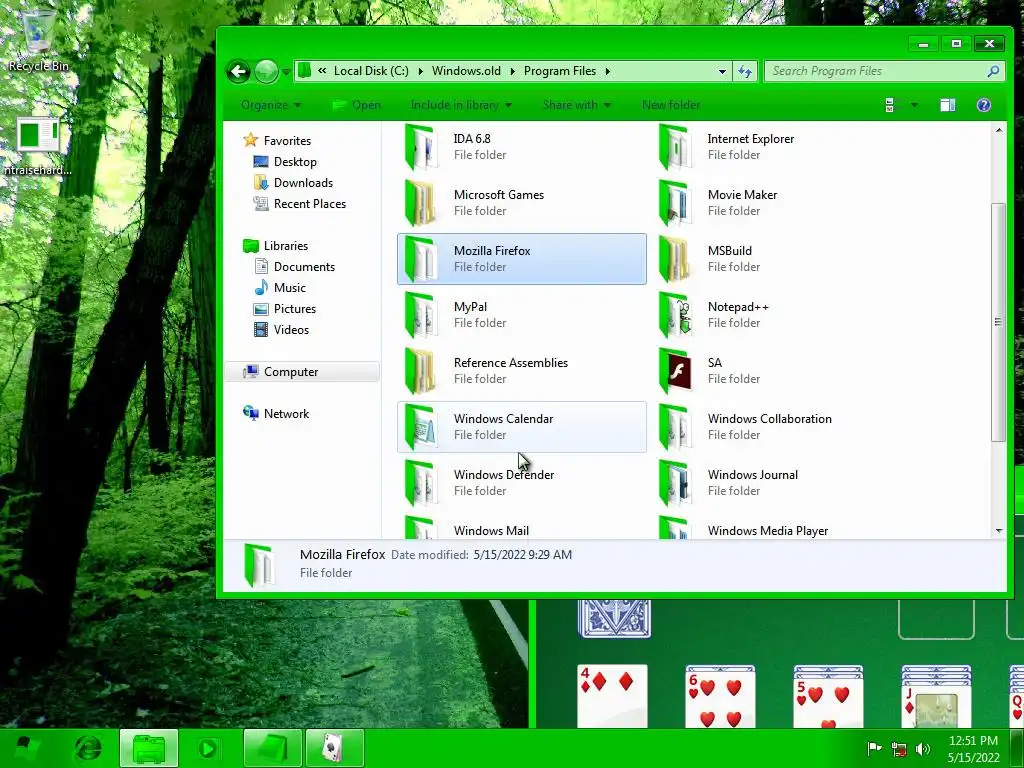Click the Solitaire taskbar button
Viewport: 1024px width, 768px height.
334,748
